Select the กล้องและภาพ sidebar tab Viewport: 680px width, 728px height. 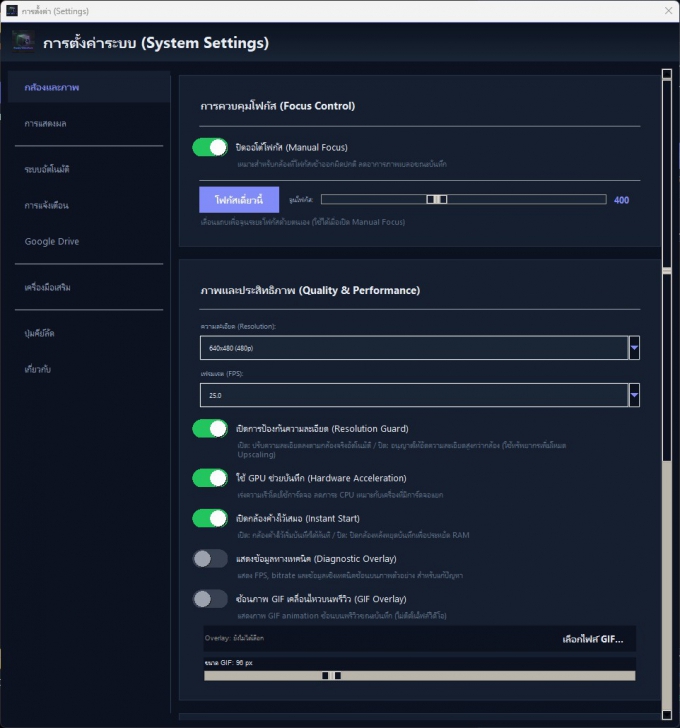point(89,87)
